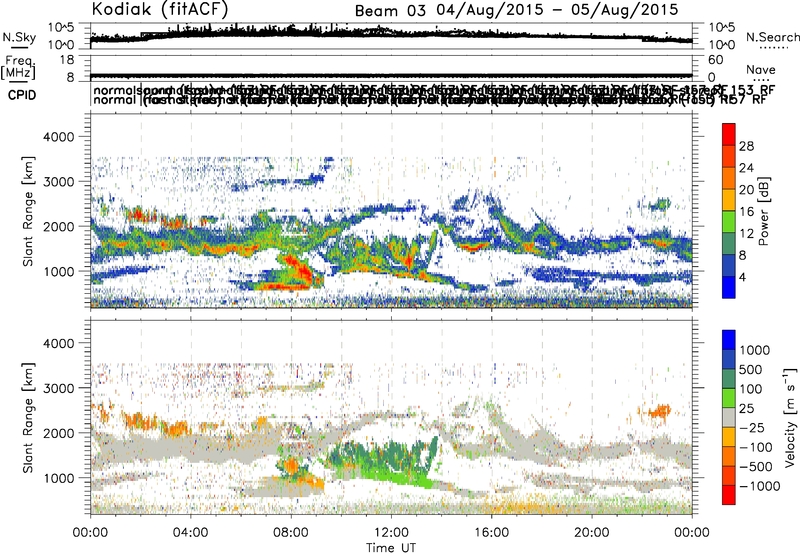800x554 pixels.
Task: Click the '16:00' time axis label
Action: (491, 533)
